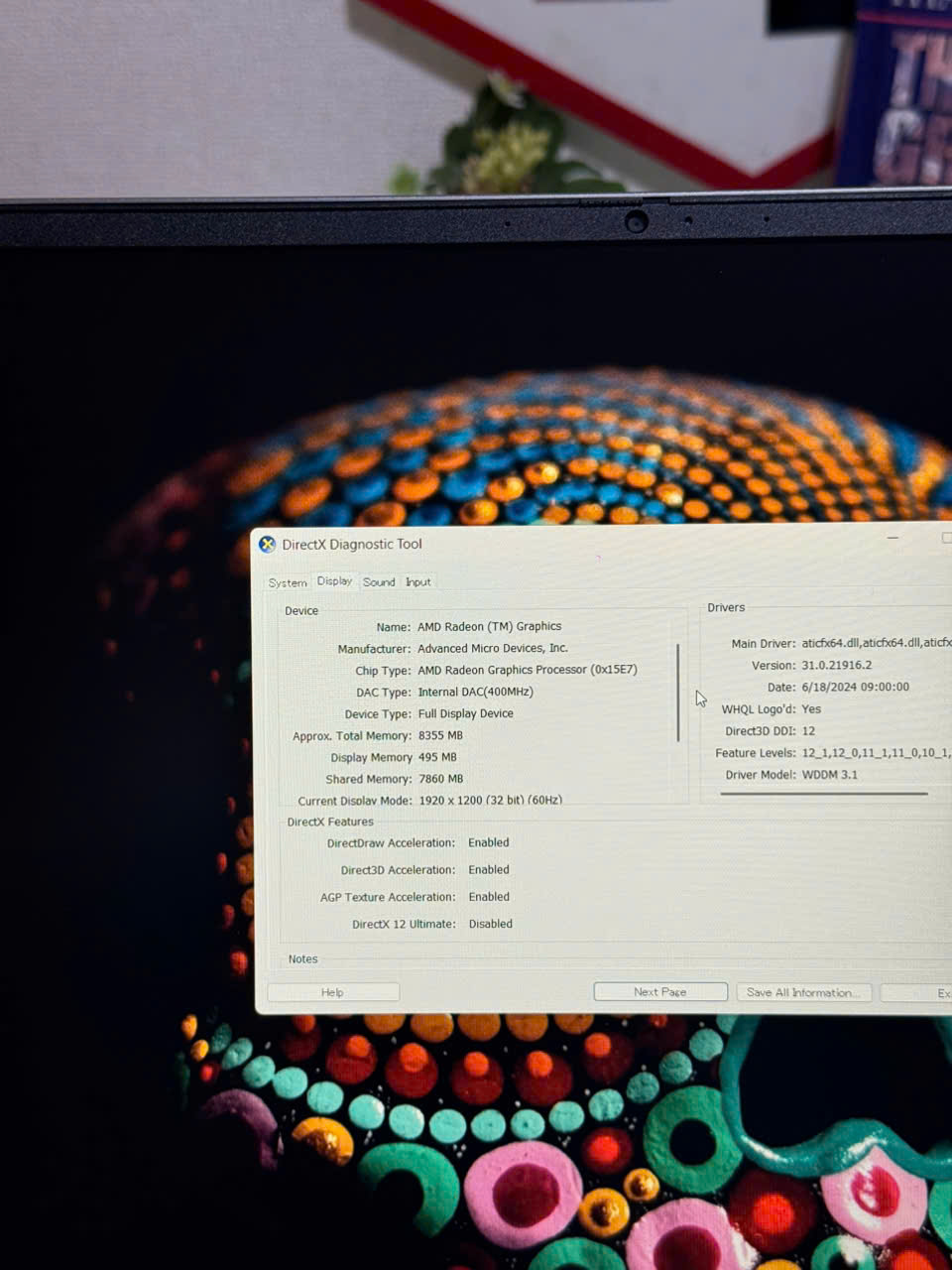The image size is (952, 1270).
Task: Select the Display tab
Action: point(334,581)
